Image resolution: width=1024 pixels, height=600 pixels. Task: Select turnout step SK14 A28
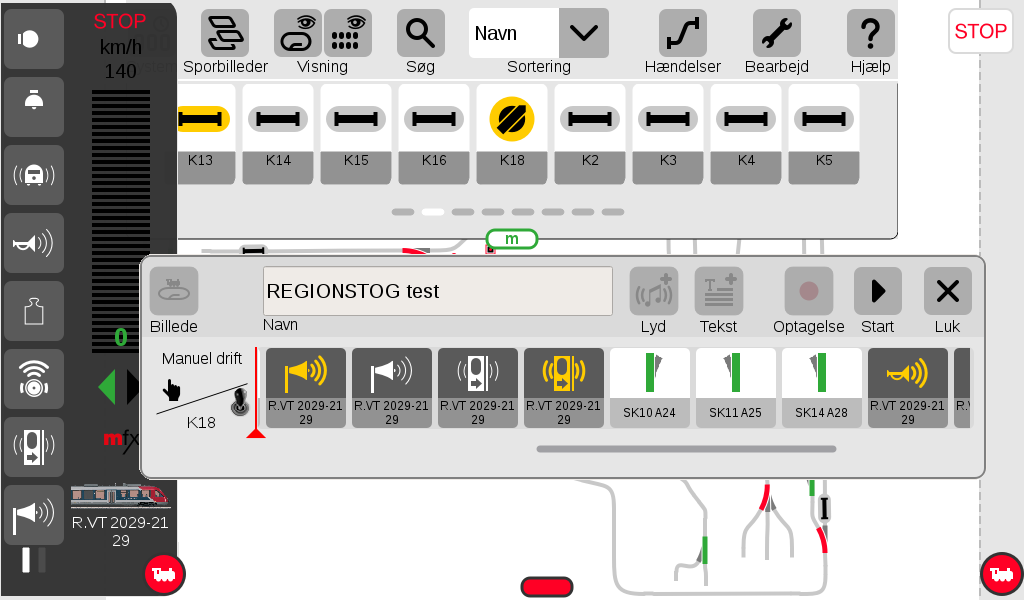822,388
